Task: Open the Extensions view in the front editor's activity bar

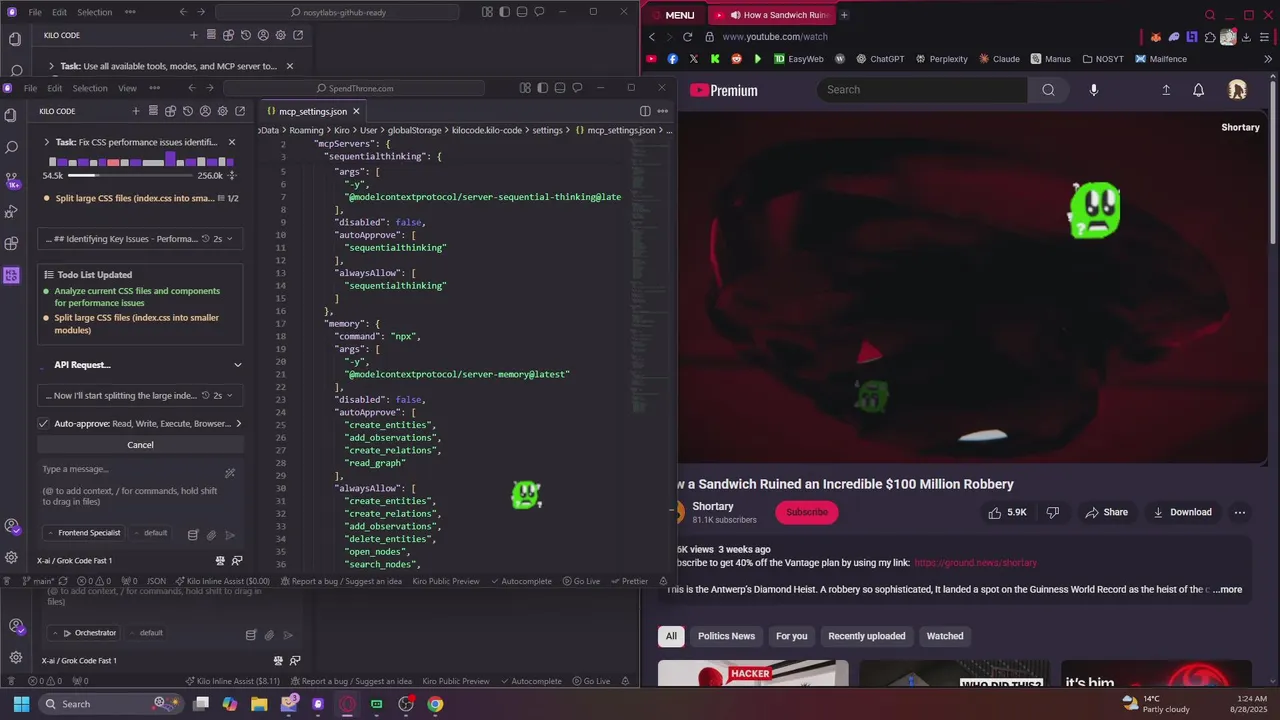Action: click(11, 243)
